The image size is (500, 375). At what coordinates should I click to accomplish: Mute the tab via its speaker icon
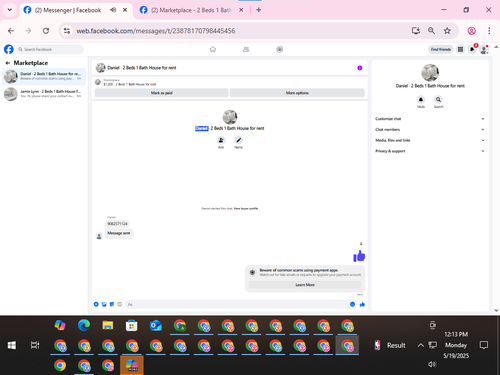click(113, 10)
